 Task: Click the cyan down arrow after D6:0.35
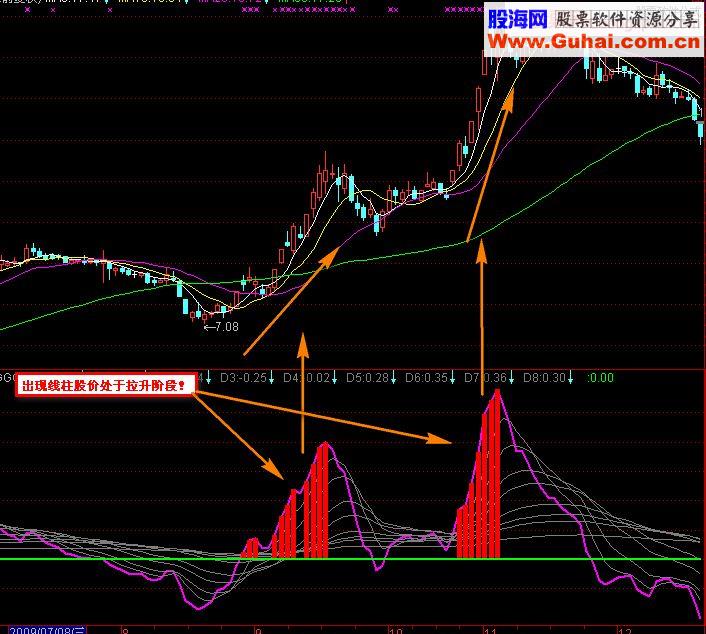pos(452,378)
